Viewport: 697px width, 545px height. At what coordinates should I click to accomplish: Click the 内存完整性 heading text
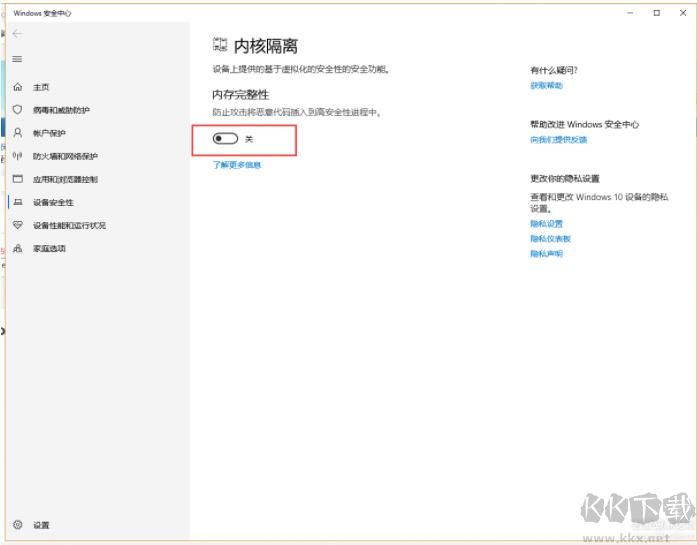point(240,94)
